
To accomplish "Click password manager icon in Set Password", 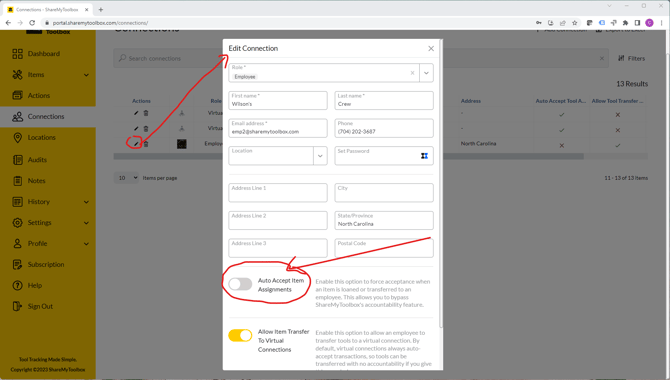I will (x=424, y=156).
